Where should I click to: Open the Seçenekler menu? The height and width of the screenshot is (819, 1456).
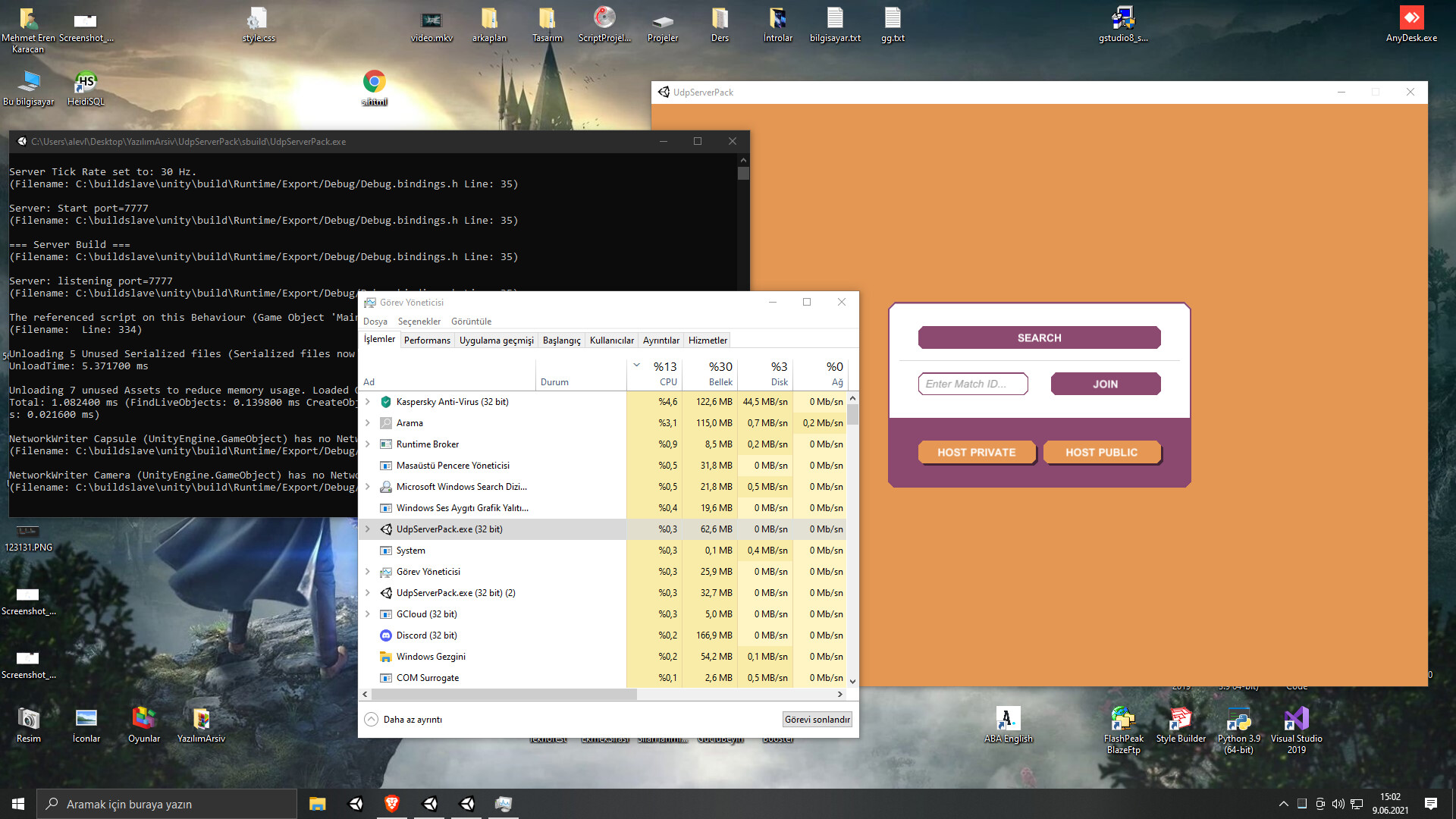419,322
